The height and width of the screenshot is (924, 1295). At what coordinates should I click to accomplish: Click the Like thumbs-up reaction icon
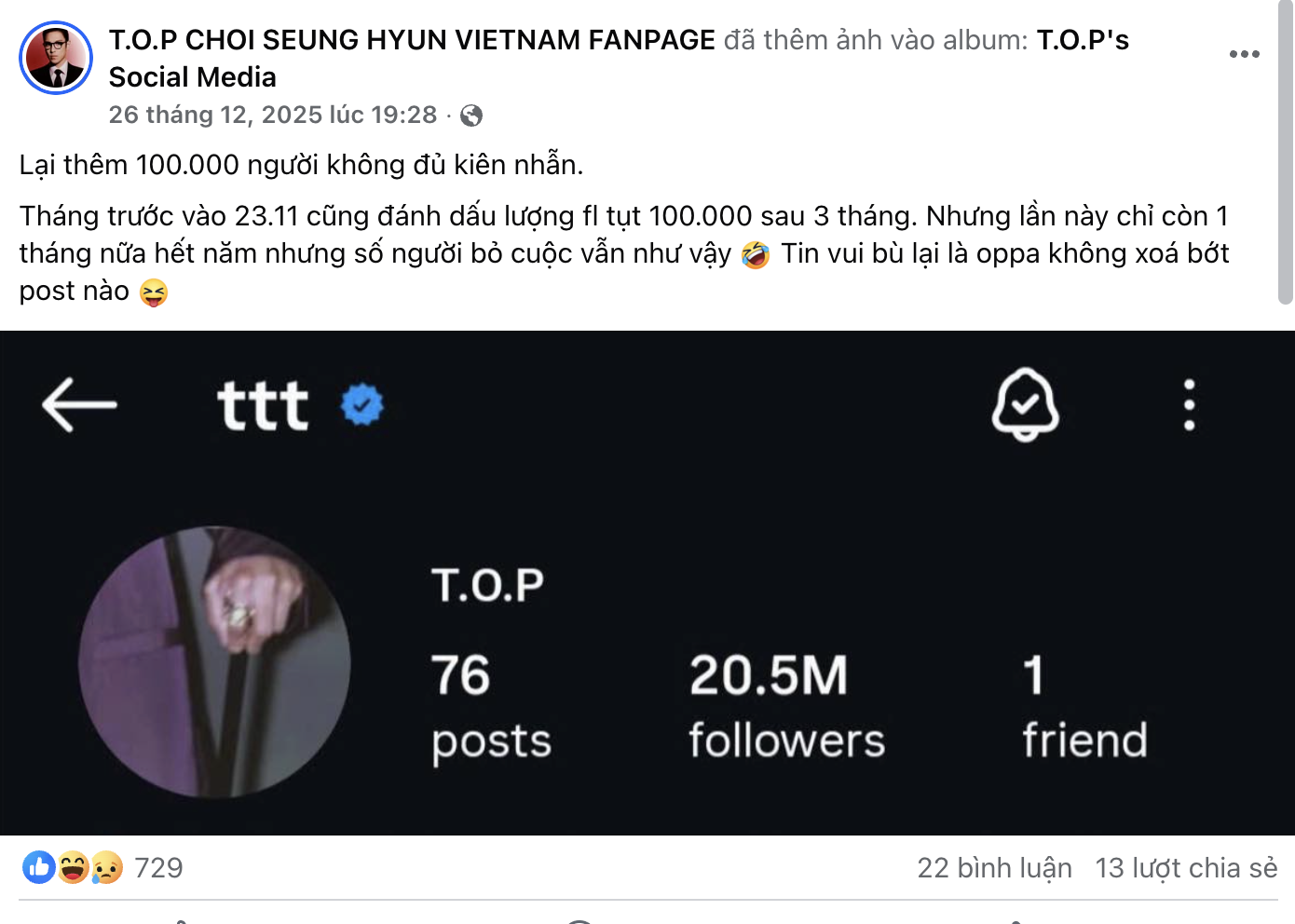point(39,867)
